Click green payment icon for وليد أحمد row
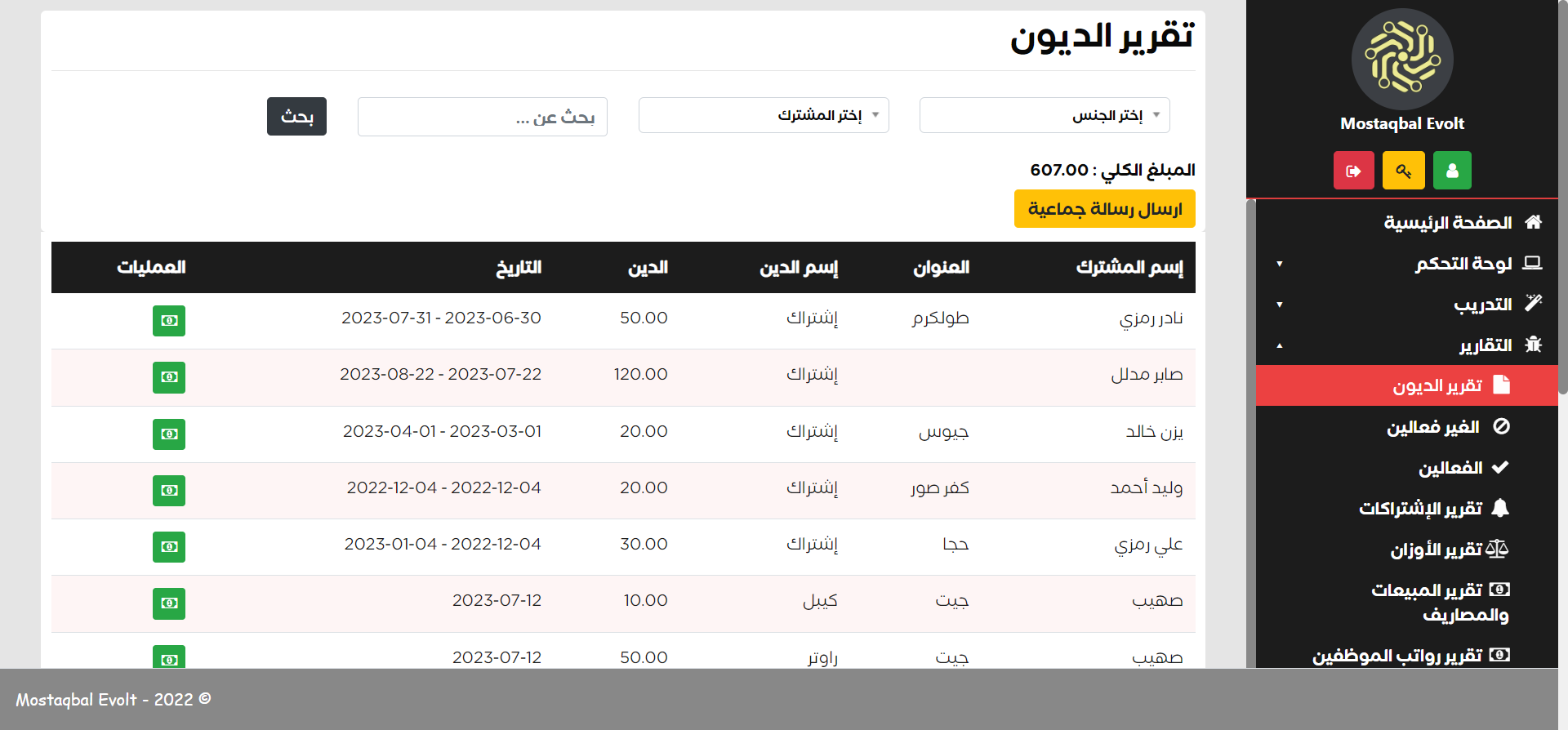 [169, 491]
